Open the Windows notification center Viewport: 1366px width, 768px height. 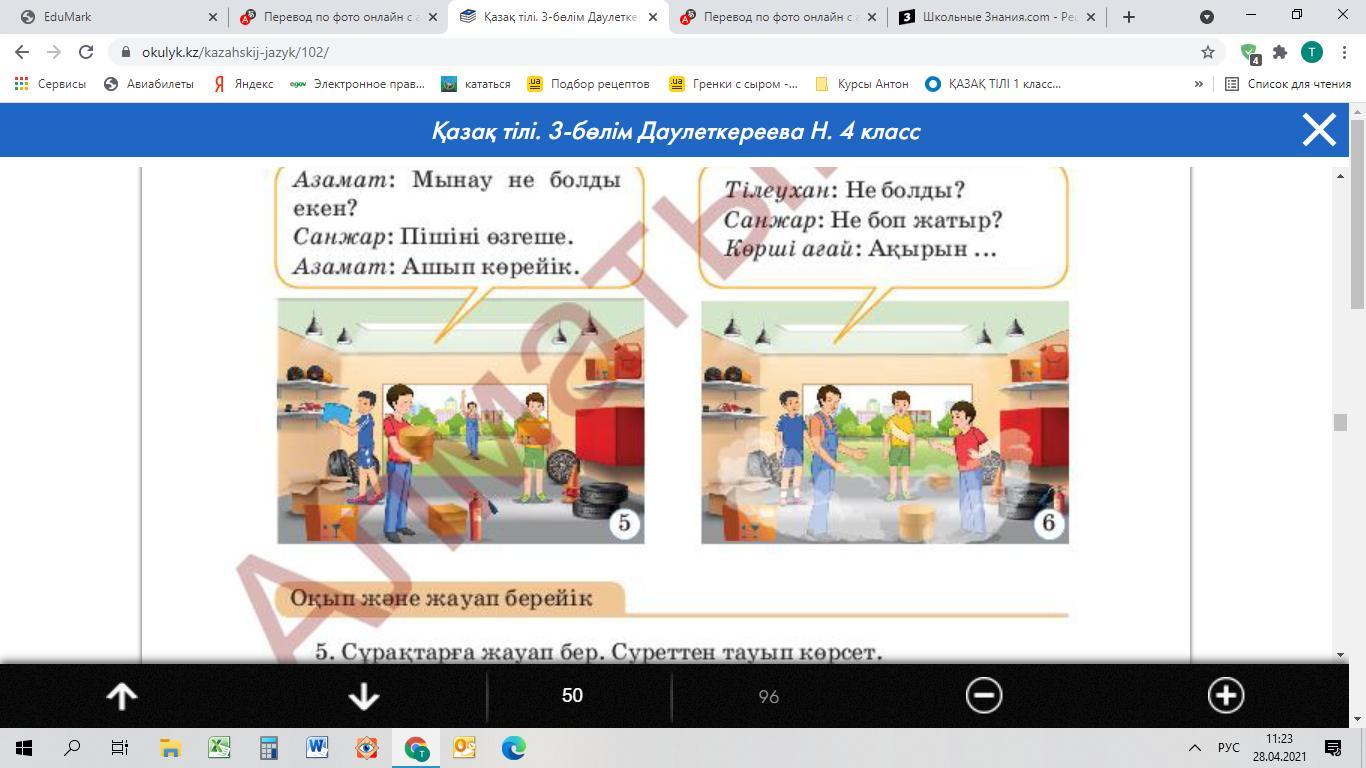1333,748
